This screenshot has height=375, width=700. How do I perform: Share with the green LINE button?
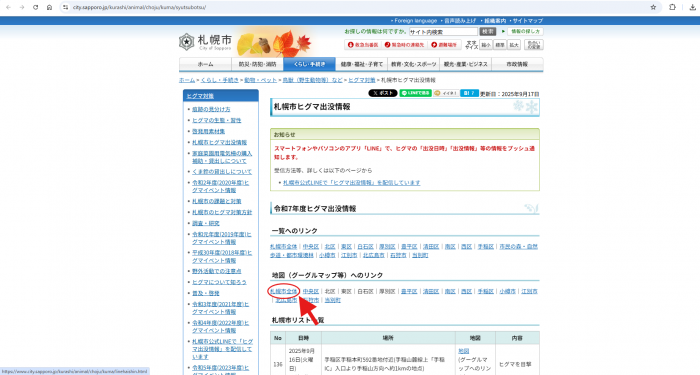pyautogui.click(x=415, y=93)
